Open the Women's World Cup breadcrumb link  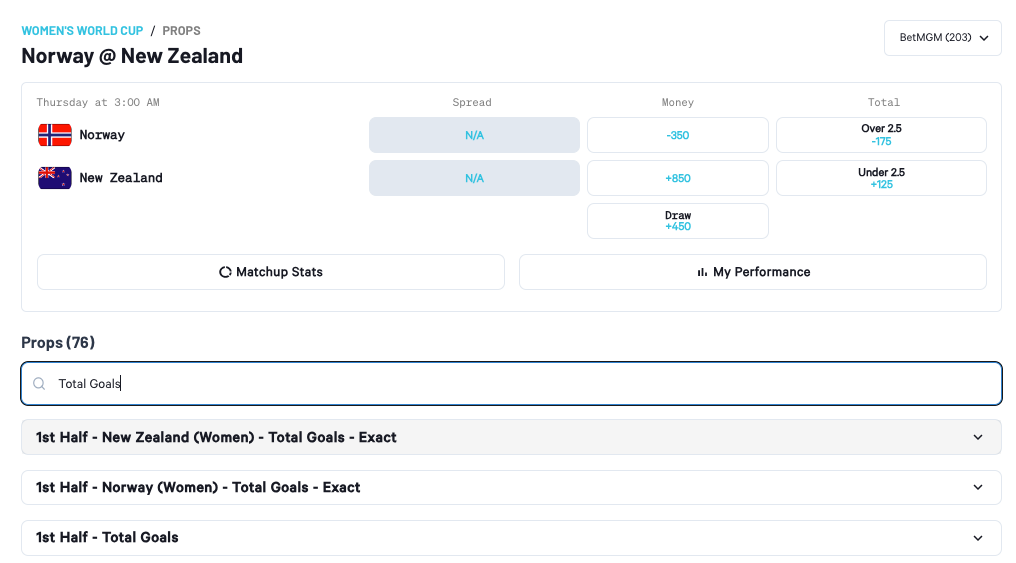coord(82,31)
